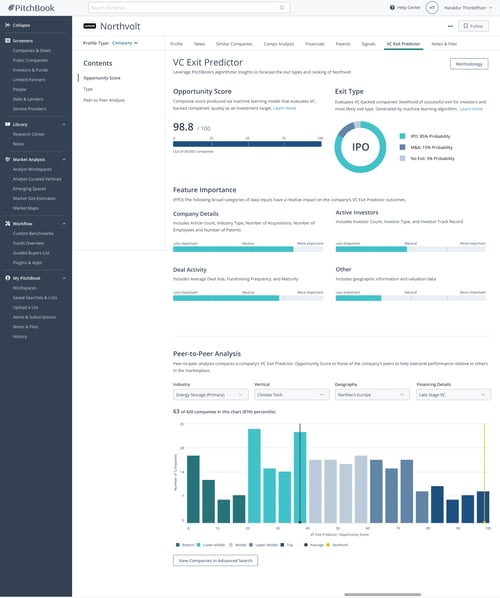Click the user avatar circle
Screen dimensions: 500x598
click(x=432, y=8)
